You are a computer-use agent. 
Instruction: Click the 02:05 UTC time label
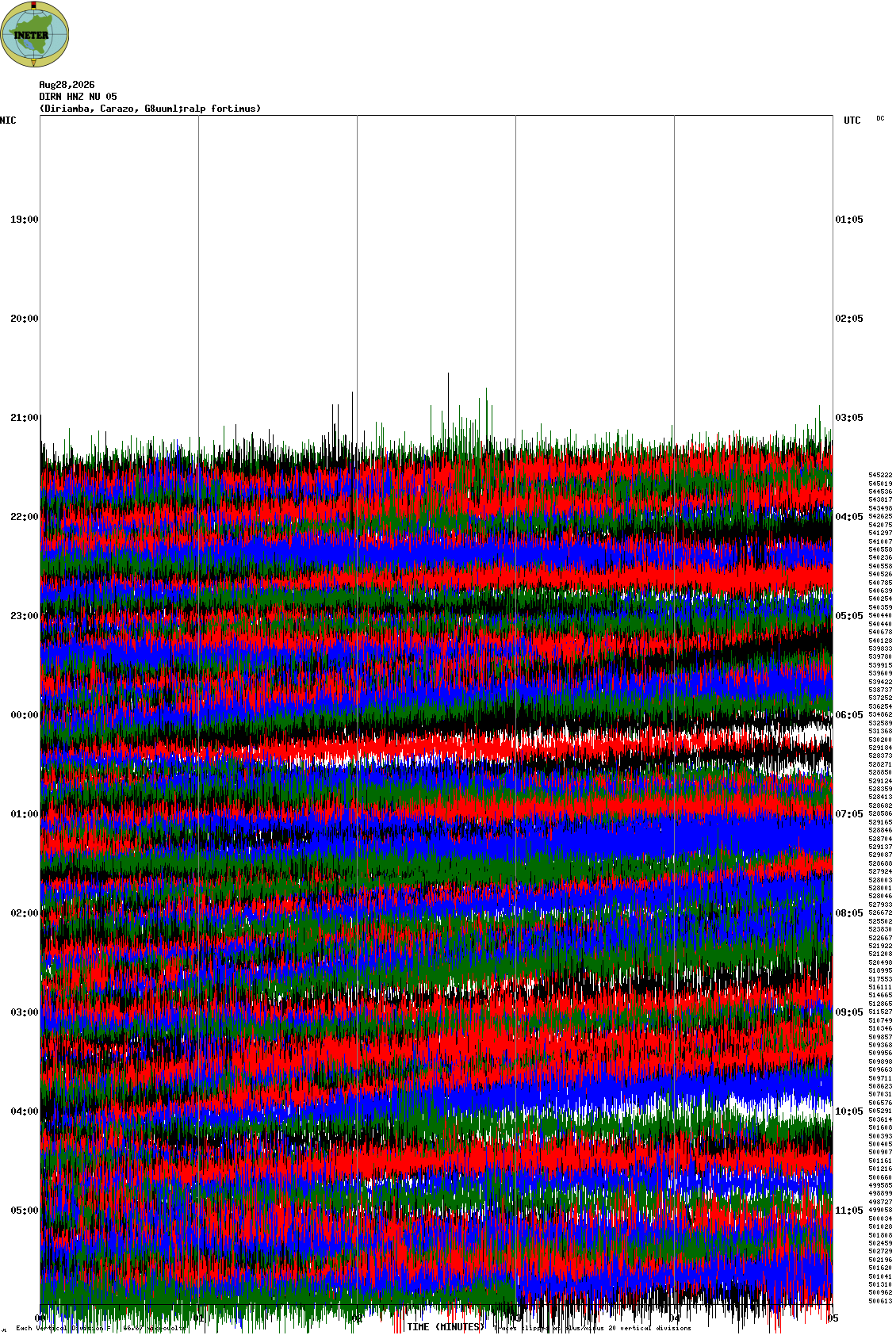point(849,319)
